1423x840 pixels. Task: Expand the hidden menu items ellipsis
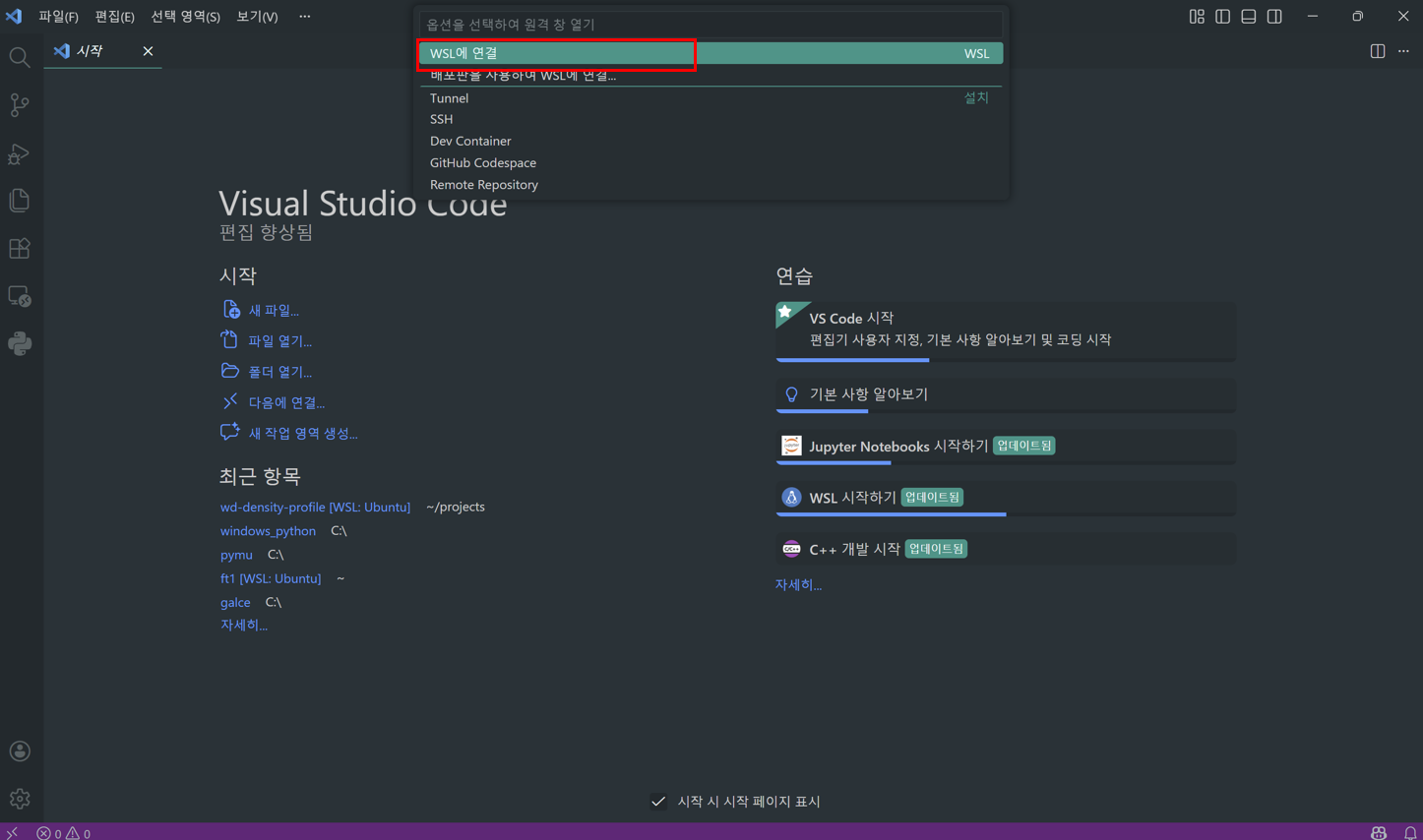(304, 17)
